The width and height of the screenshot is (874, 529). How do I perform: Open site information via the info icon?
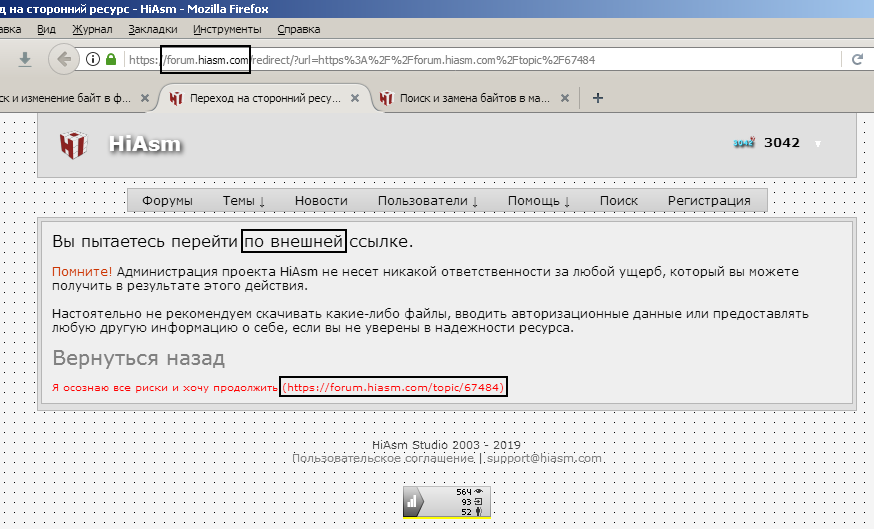pyautogui.click(x=93, y=59)
